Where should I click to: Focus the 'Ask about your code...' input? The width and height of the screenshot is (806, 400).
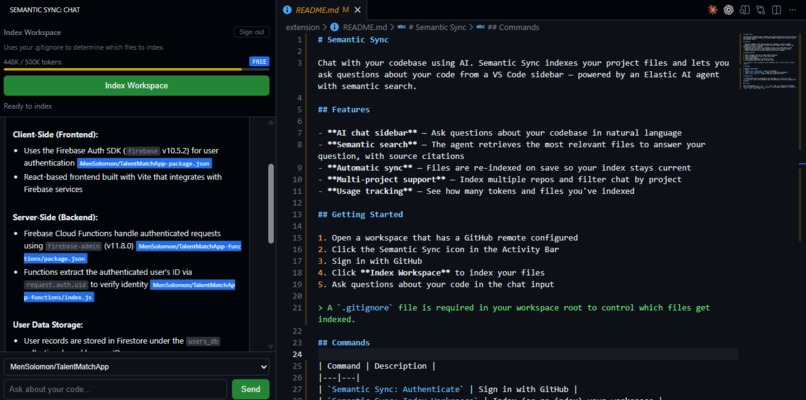point(115,389)
